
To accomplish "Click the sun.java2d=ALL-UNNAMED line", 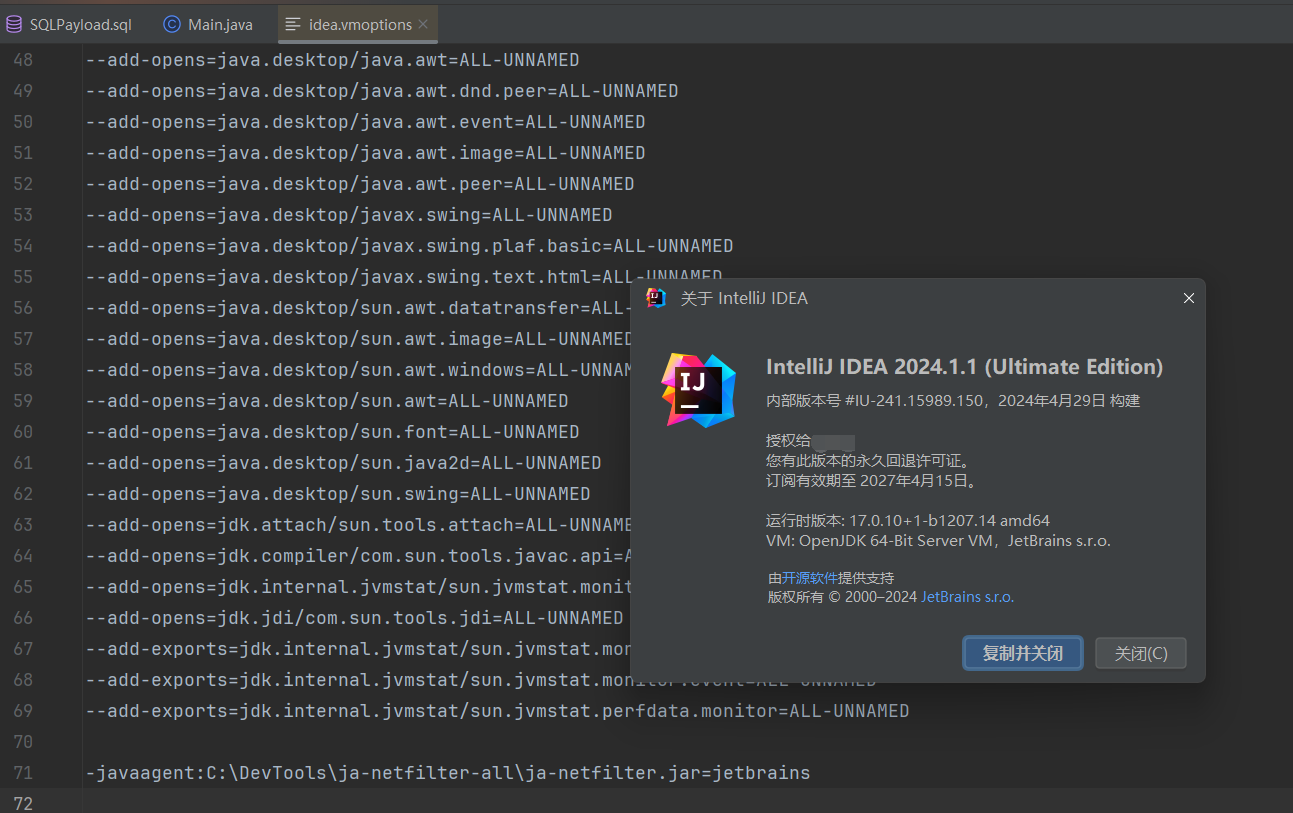I will [x=343, y=463].
